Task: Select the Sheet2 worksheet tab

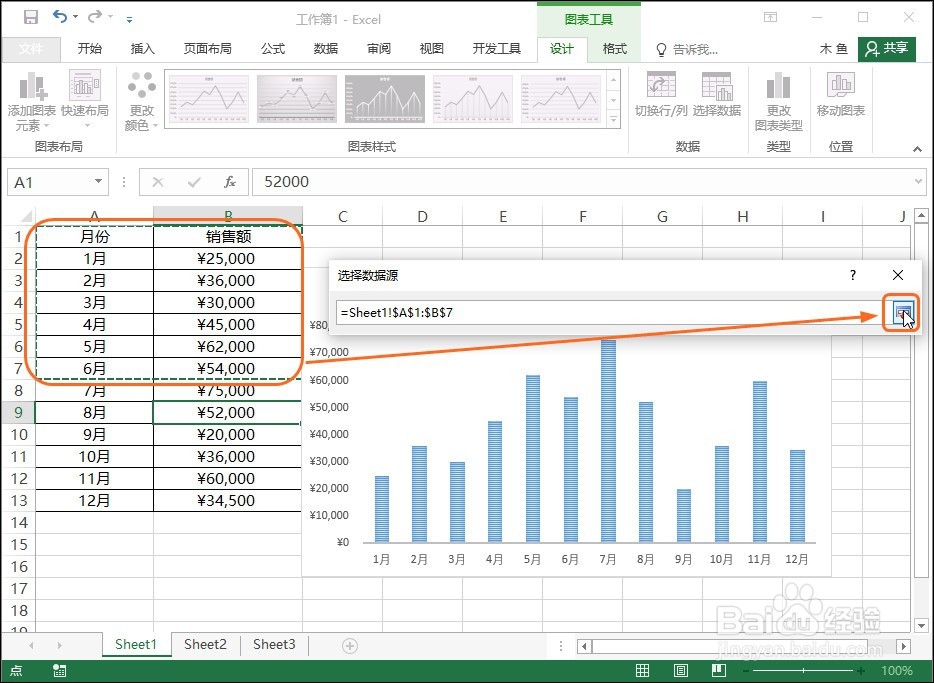Action: coord(205,645)
